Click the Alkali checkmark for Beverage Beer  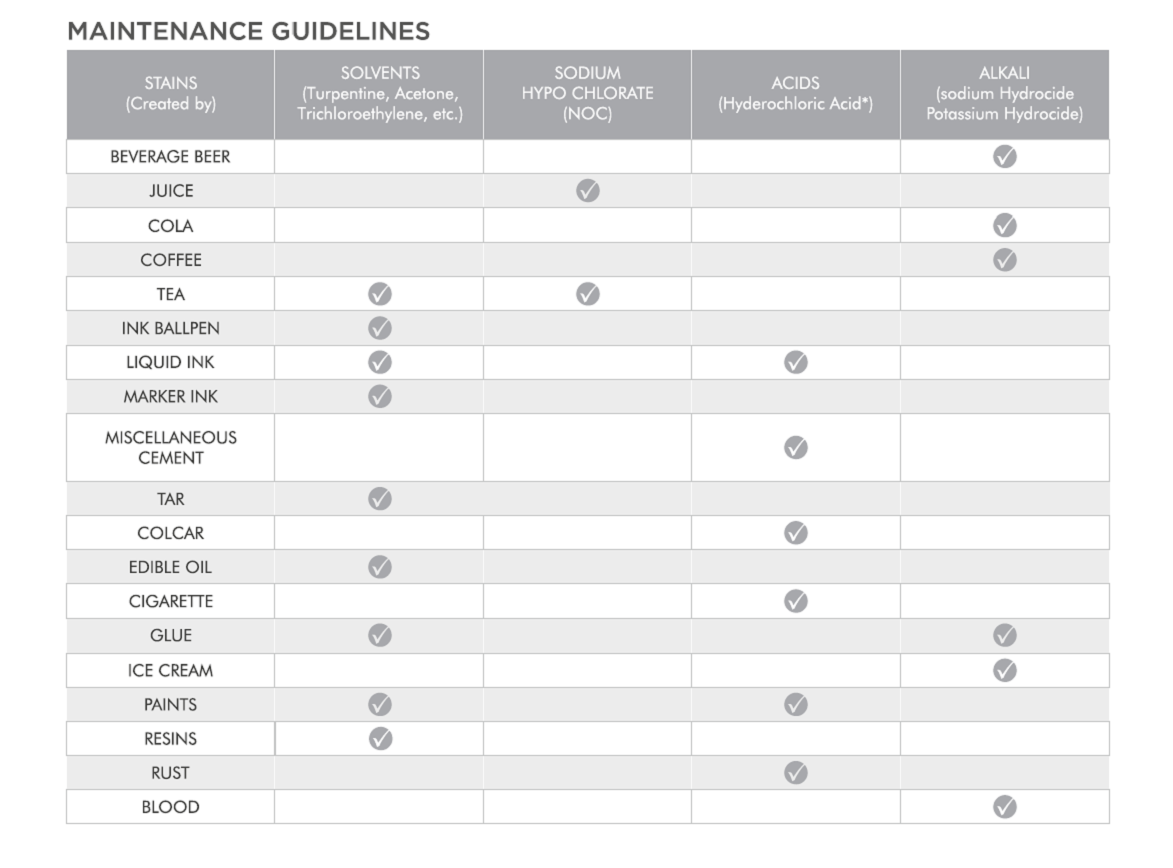pyautogui.click(x=1004, y=156)
